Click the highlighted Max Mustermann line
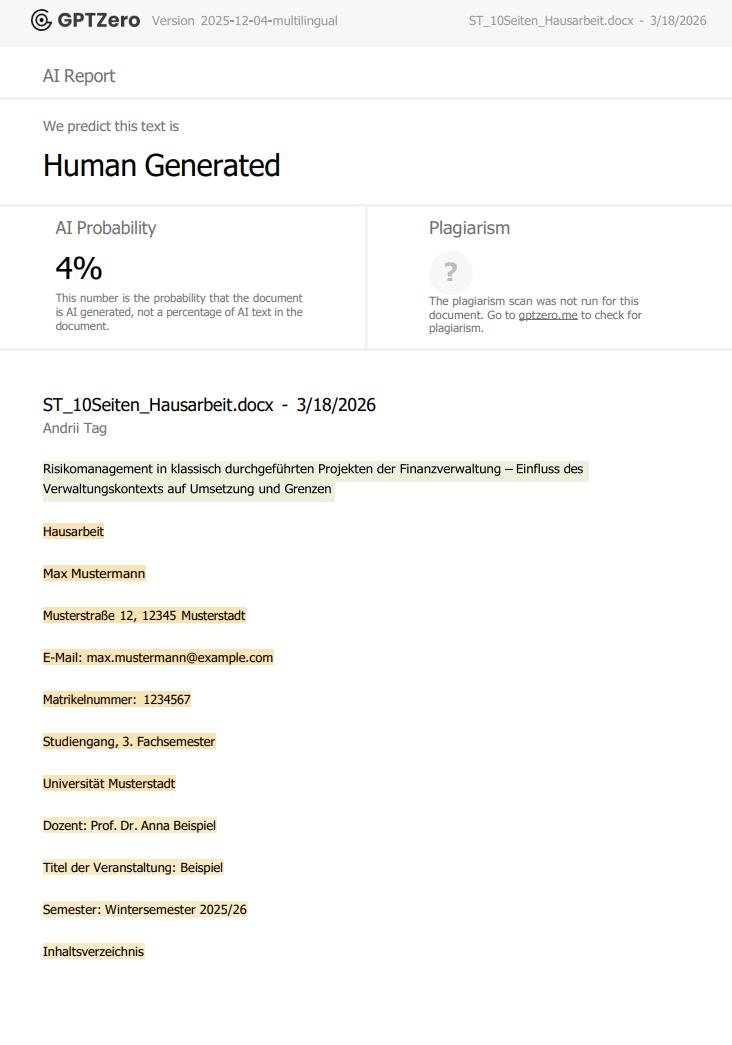The height and width of the screenshot is (1045, 732). click(94, 573)
